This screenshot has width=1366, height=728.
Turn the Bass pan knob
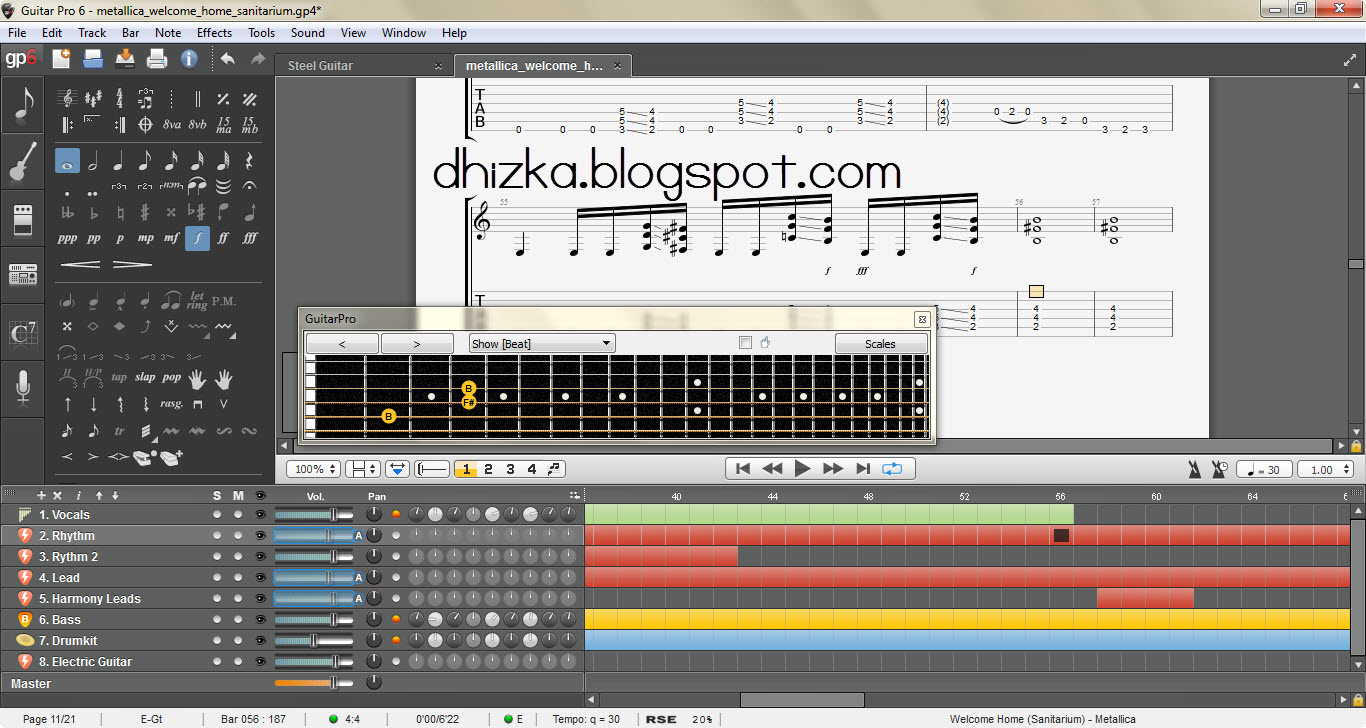coord(374,619)
